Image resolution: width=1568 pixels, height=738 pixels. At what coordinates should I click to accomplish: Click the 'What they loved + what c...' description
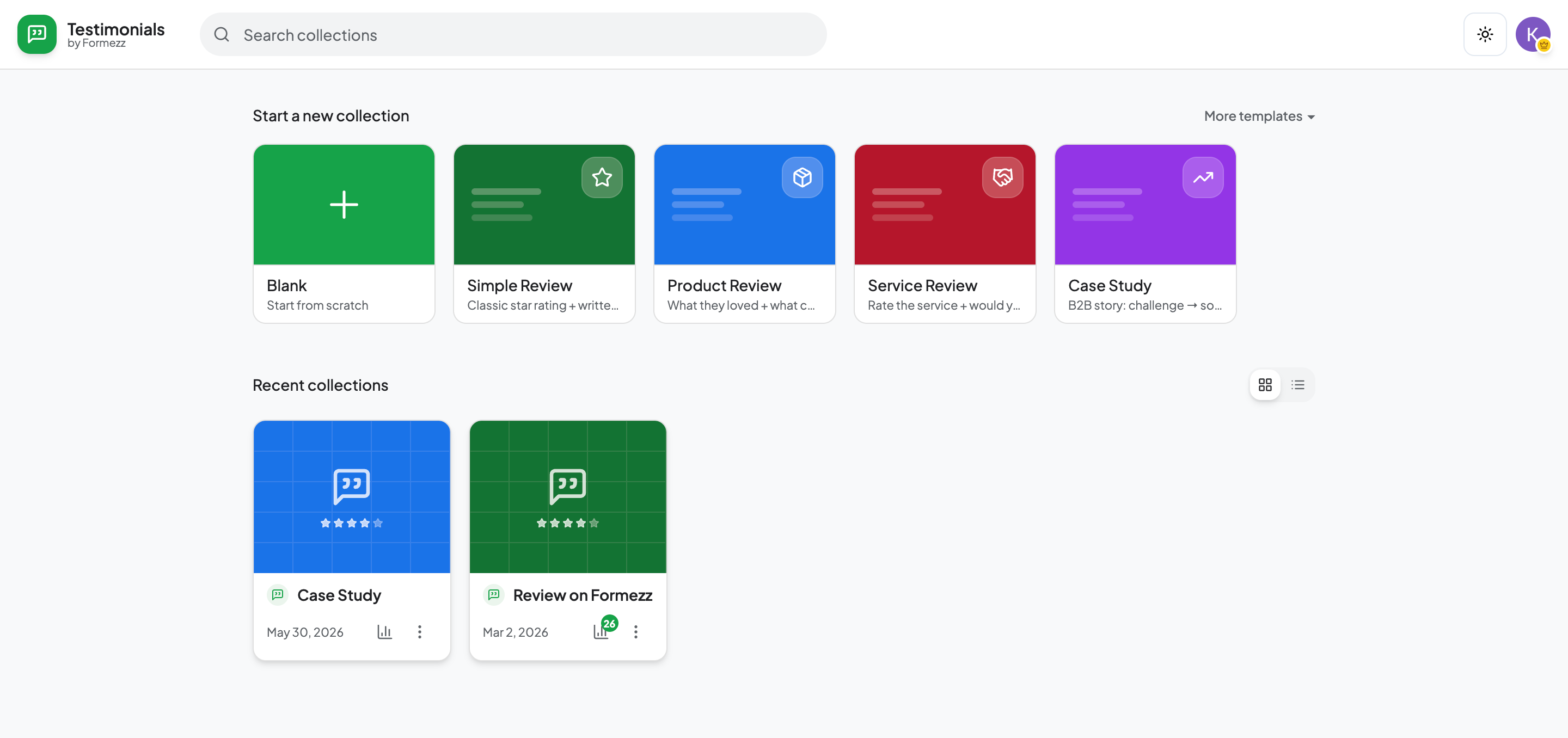(x=741, y=305)
